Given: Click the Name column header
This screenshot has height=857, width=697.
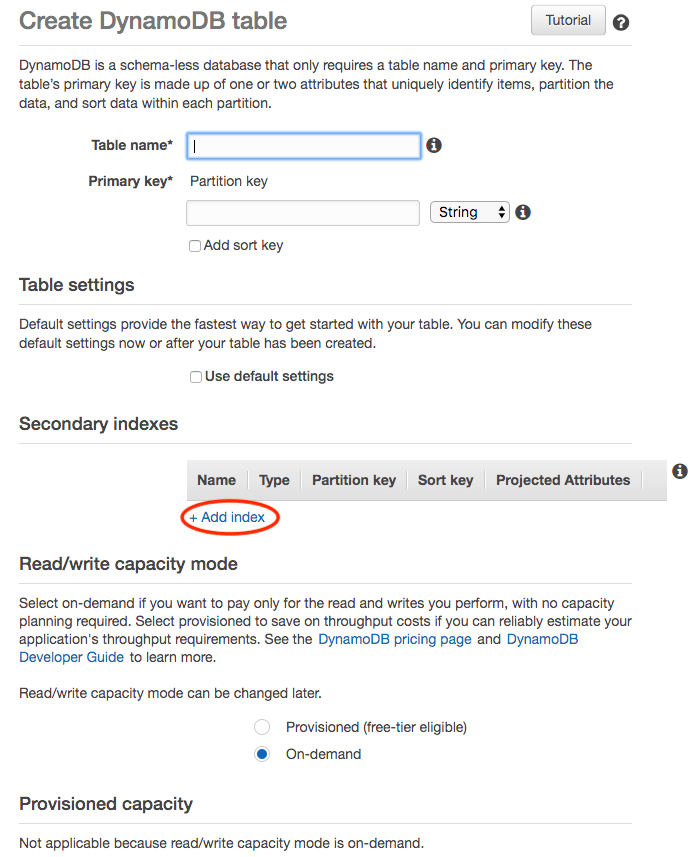Looking at the screenshot, I should click(217, 480).
